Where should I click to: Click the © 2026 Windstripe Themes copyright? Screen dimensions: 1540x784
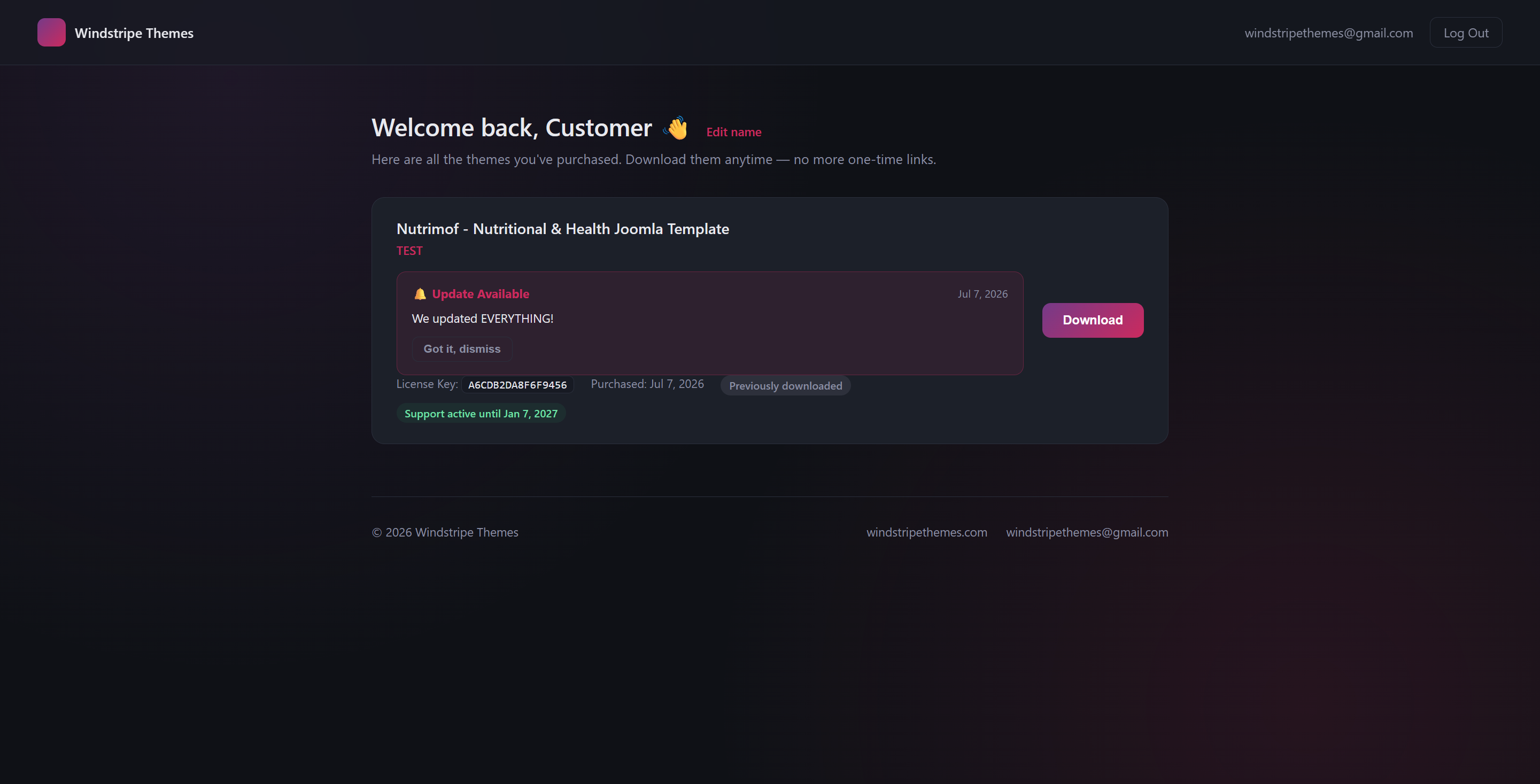click(445, 532)
